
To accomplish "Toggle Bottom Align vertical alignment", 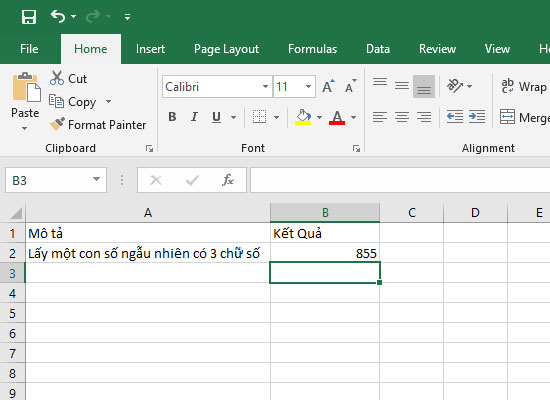I will [424, 86].
